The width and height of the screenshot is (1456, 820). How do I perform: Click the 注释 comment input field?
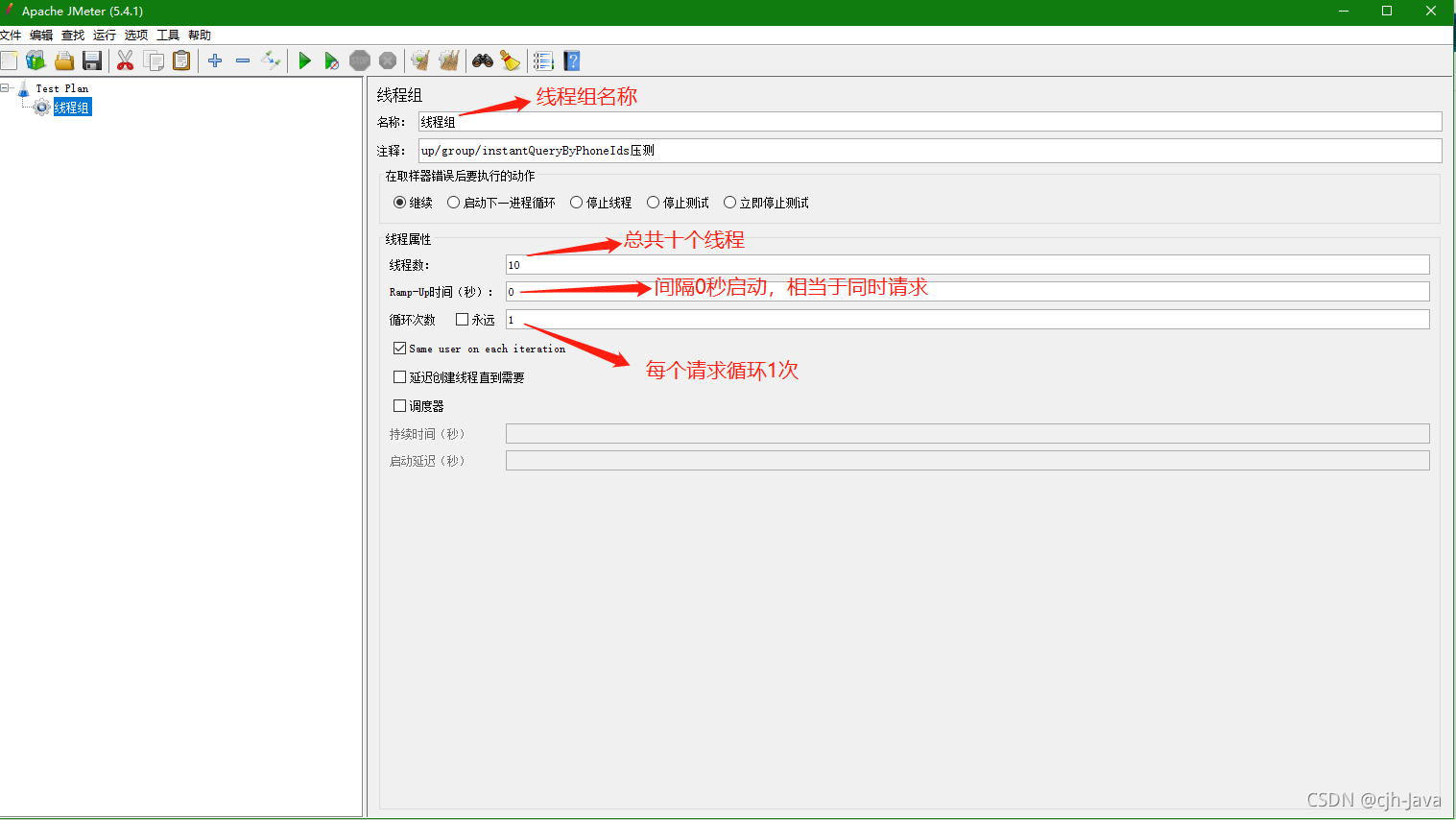click(930, 151)
